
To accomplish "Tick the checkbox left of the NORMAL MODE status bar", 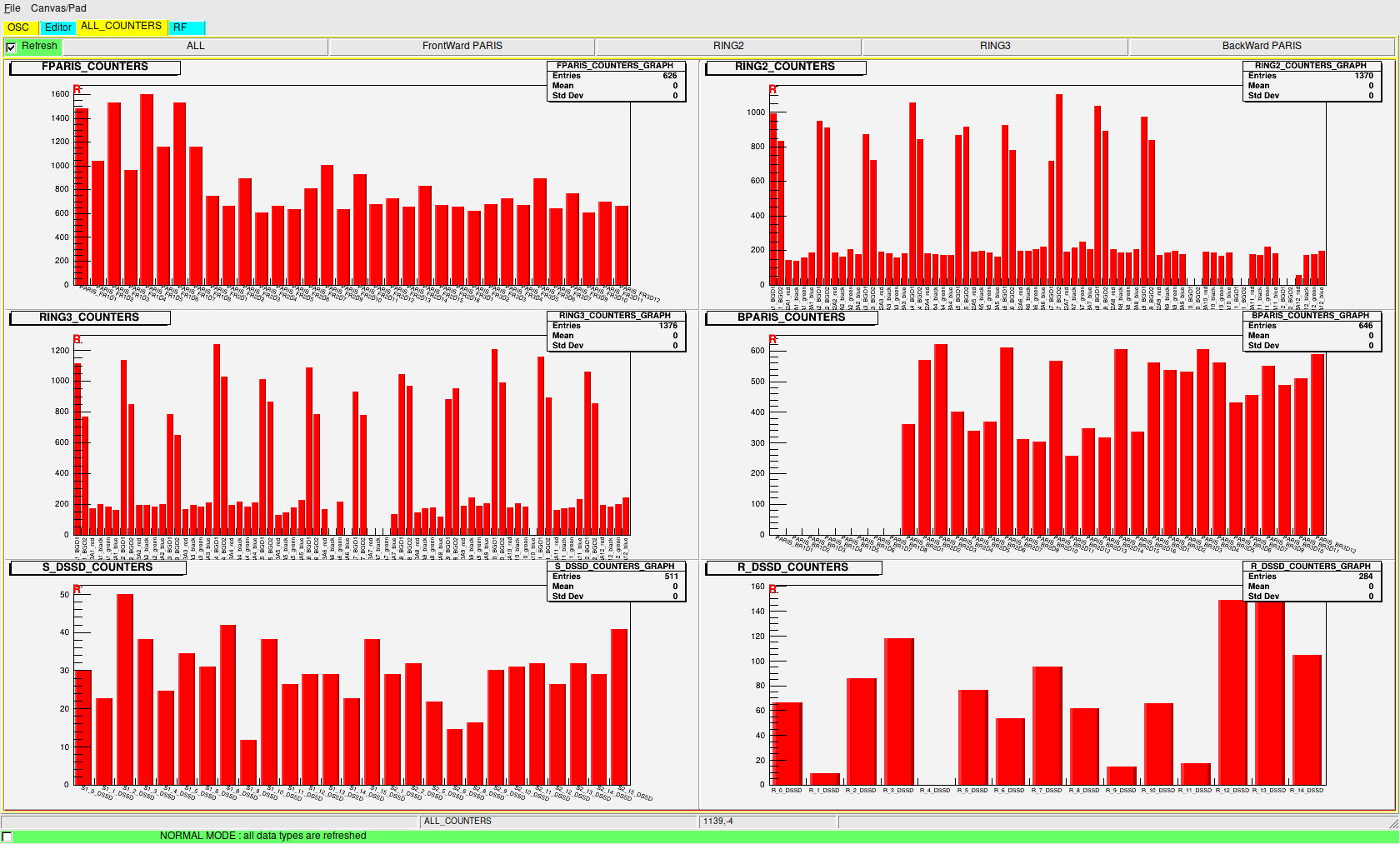I will point(7,837).
